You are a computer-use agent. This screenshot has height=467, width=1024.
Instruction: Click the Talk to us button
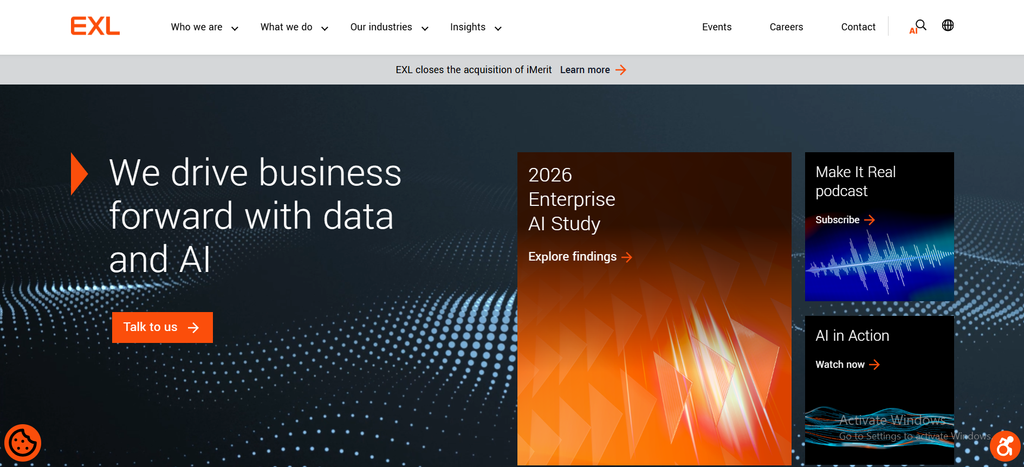(x=162, y=327)
